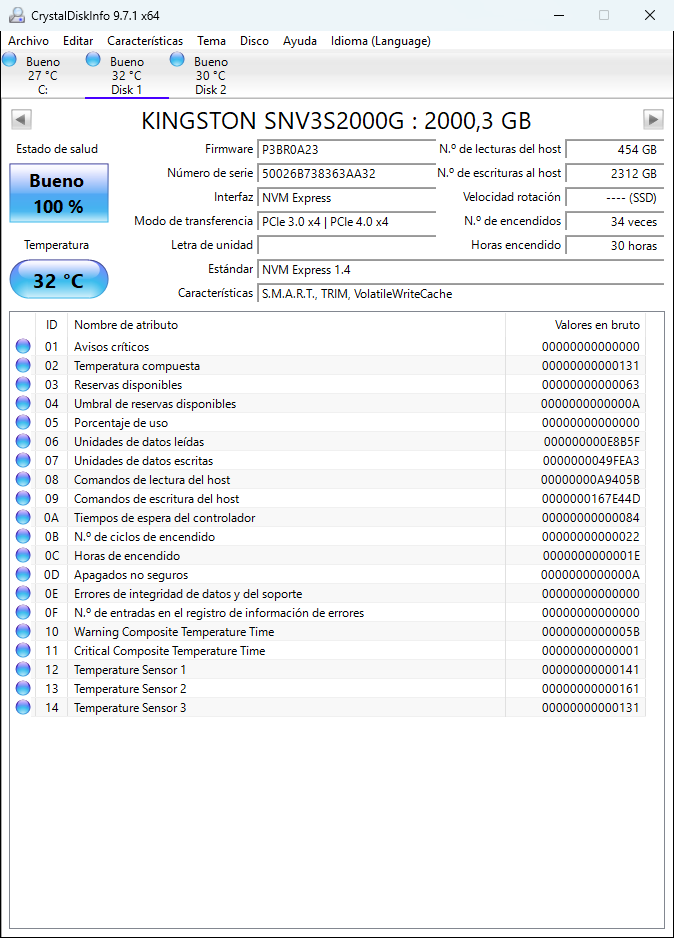Screen dimensions: 674x938
Task: Click host reads value 454 GB
Action: [615, 150]
